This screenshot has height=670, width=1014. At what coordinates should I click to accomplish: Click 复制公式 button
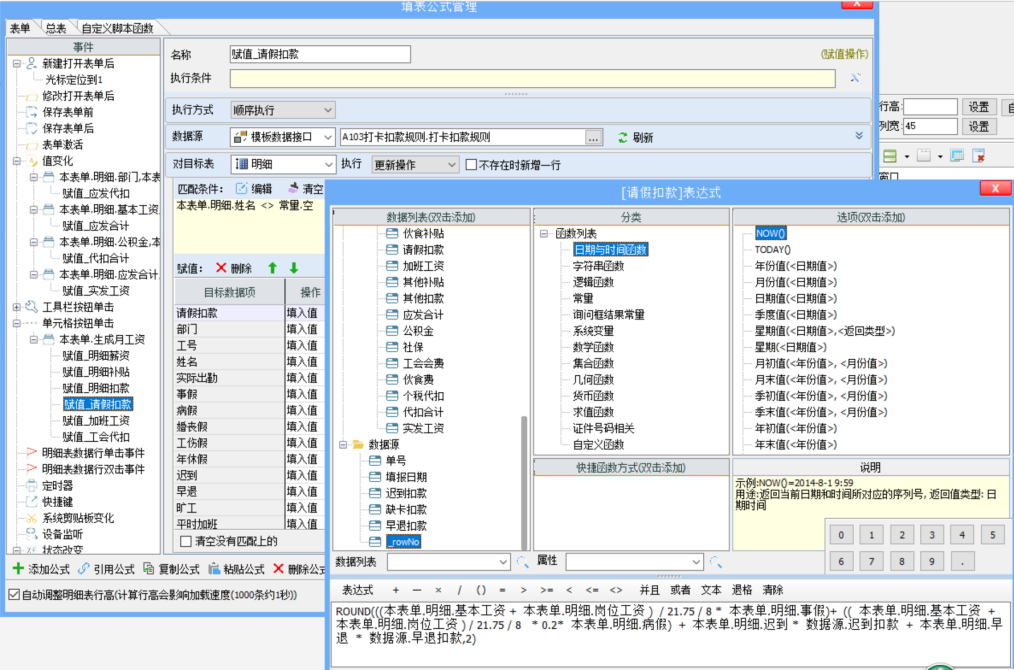(x=171, y=569)
